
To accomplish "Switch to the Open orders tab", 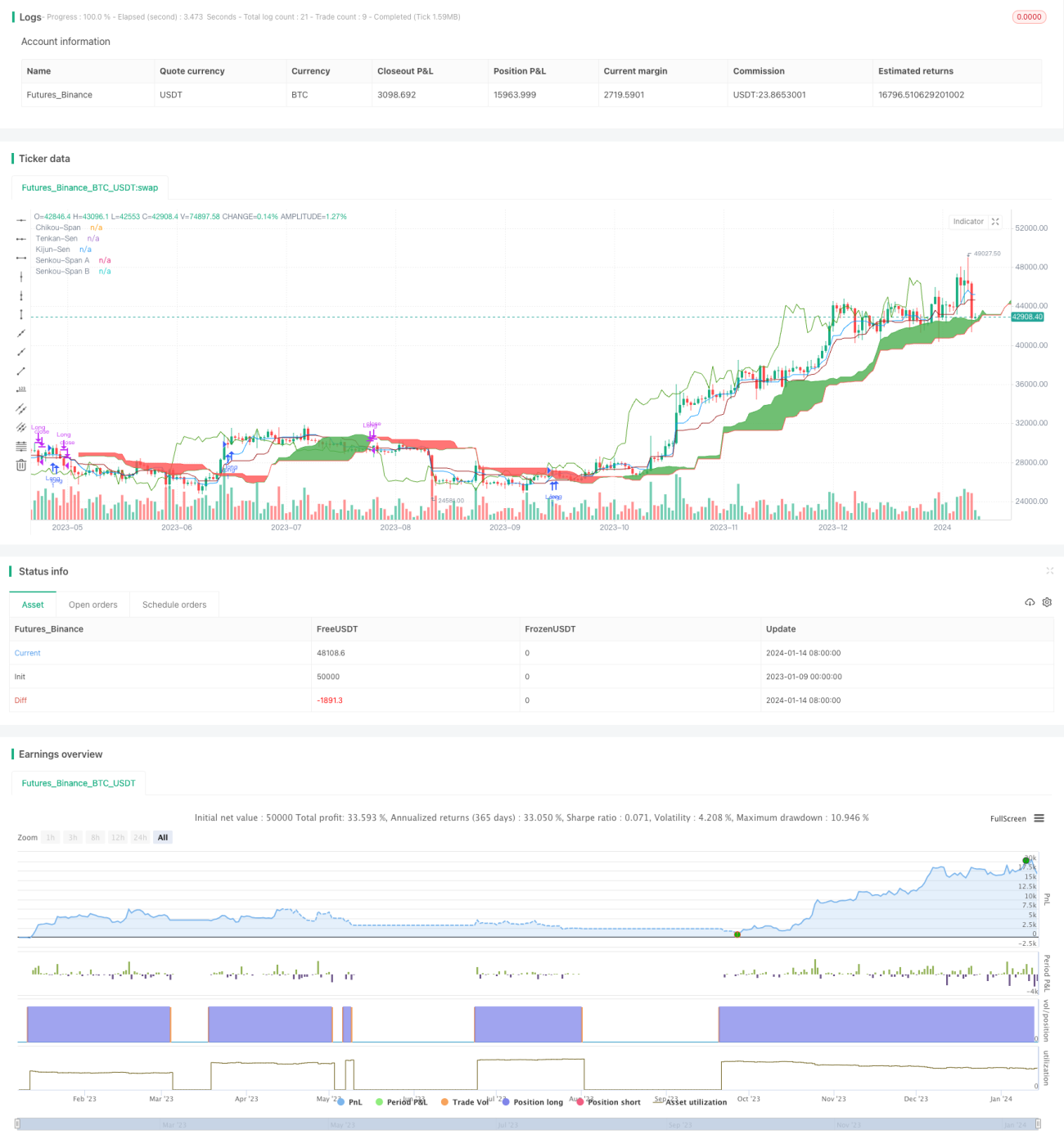I will coord(92,605).
